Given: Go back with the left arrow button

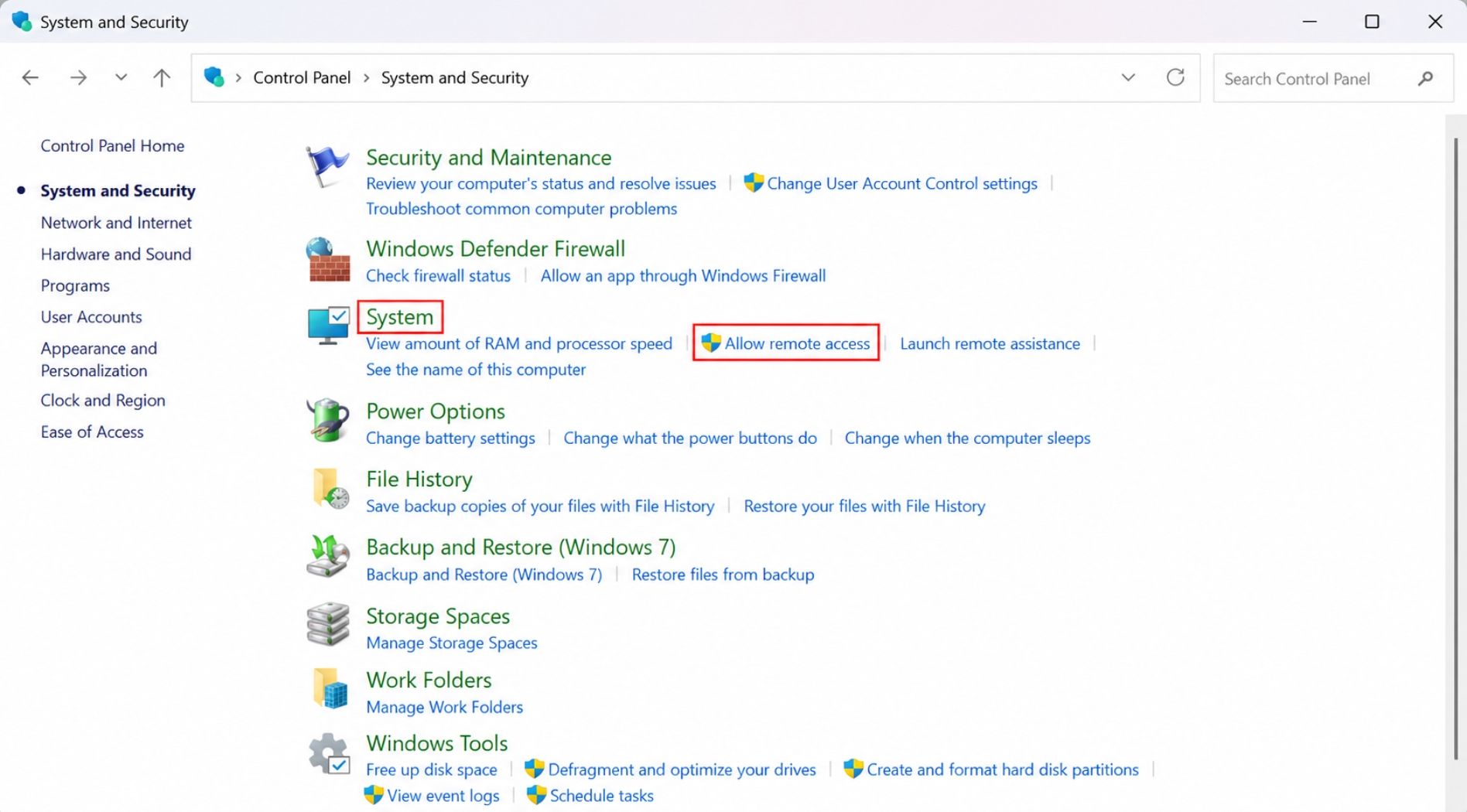Looking at the screenshot, I should (30, 77).
